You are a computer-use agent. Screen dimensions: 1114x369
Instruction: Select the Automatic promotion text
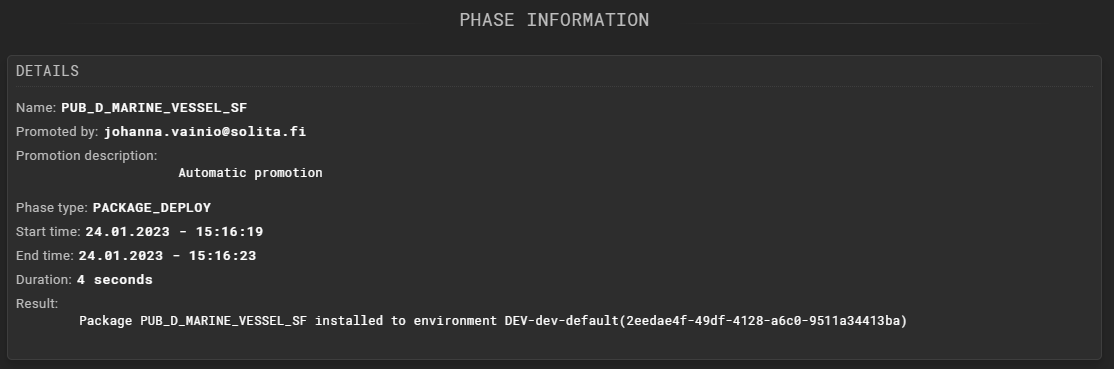(250, 173)
